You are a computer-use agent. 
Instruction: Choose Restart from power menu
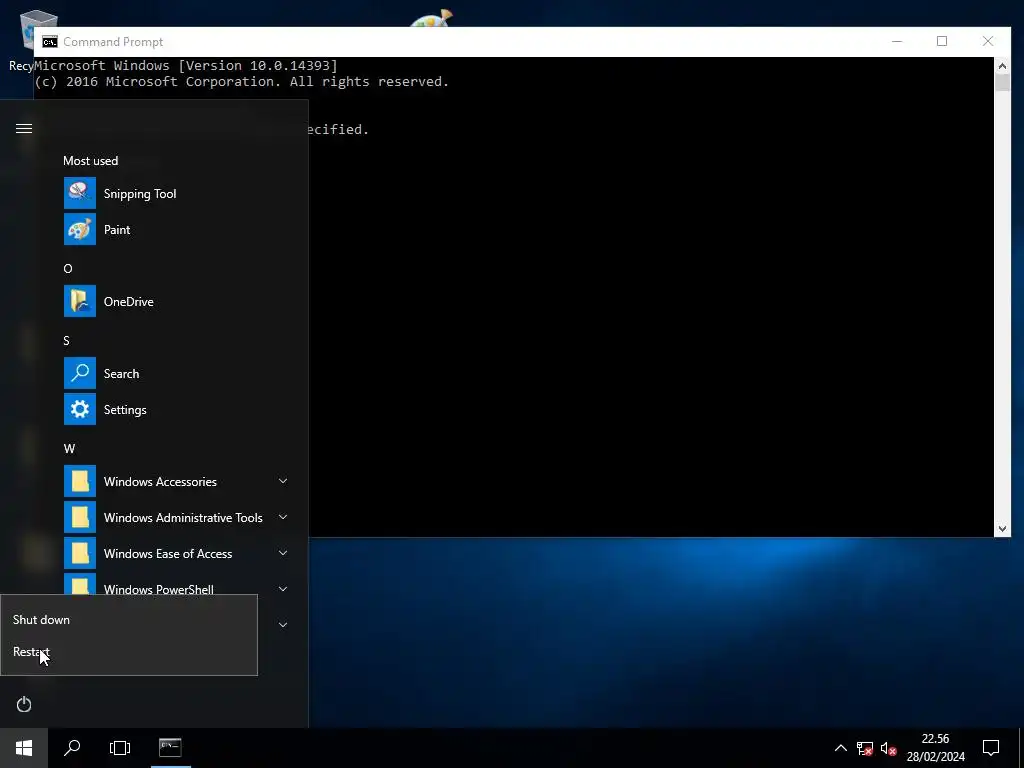[x=129, y=652]
